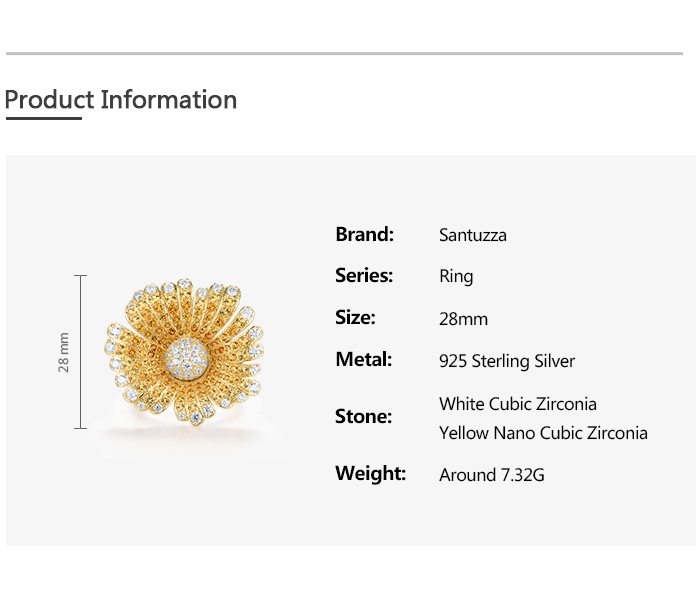Image resolution: width=700 pixels, height=607 pixels.
Task: Click the Ring series value
Action: coord(456,277)
